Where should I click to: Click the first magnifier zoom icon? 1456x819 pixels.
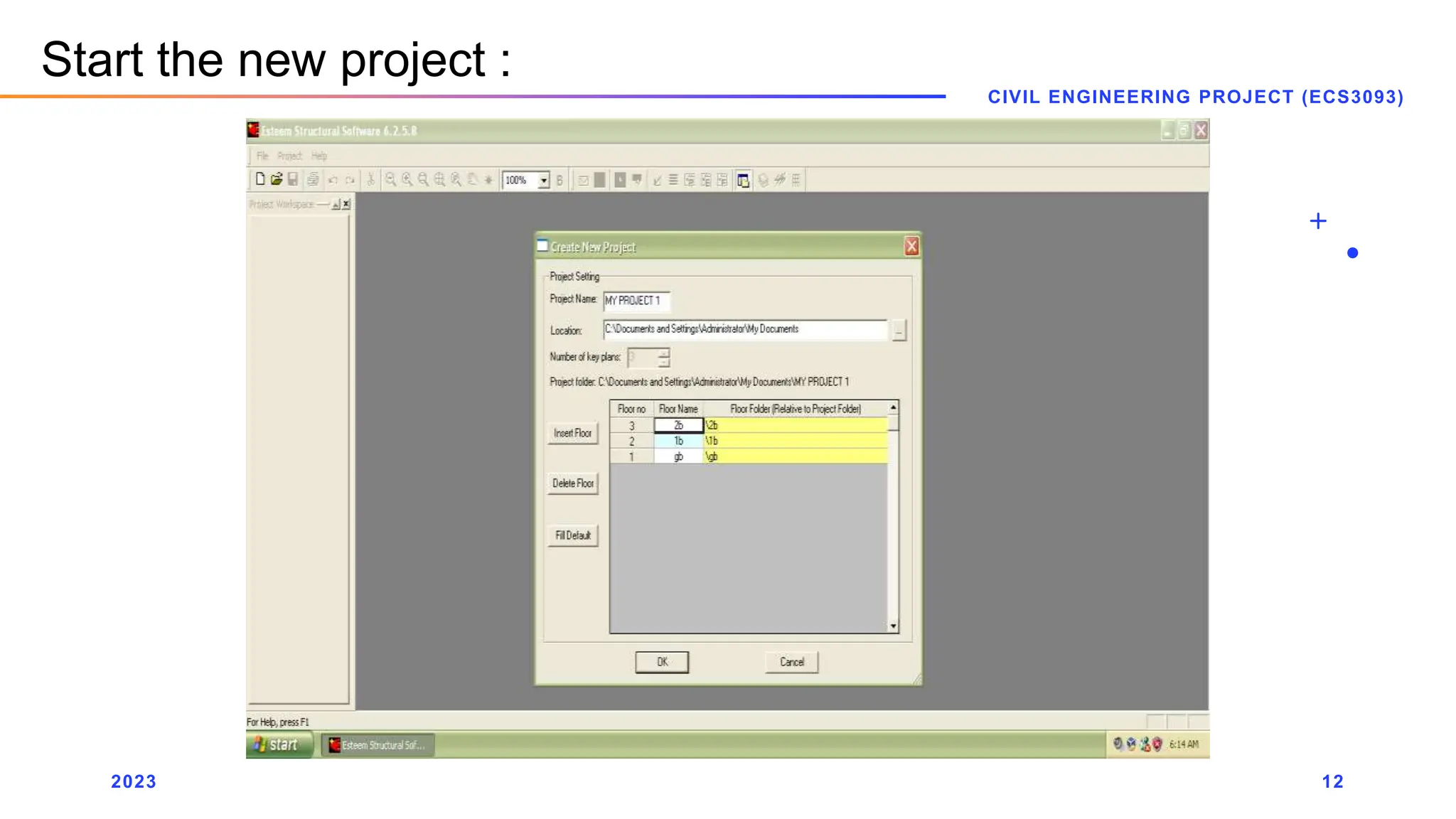390,180
